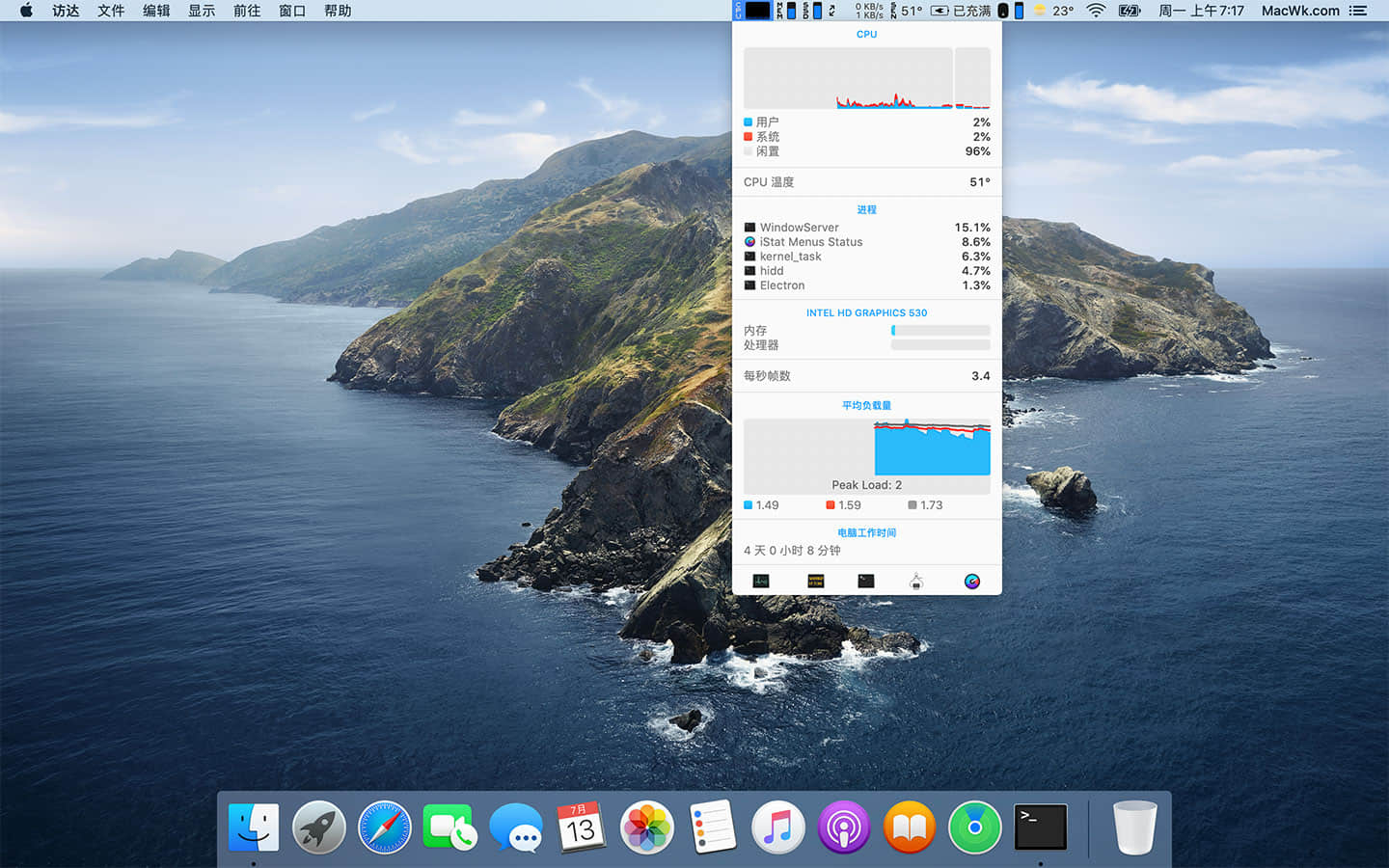This screenshot has height=868, width=1389.
Task: Open iStat Menus app icon in panel
Action: point(971,581)
